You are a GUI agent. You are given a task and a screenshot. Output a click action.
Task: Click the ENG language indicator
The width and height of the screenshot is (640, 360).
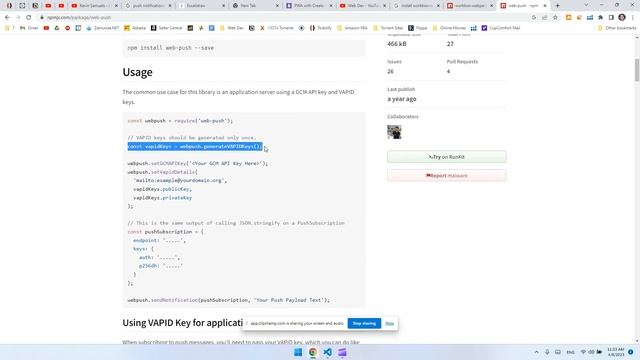[571, 352]
